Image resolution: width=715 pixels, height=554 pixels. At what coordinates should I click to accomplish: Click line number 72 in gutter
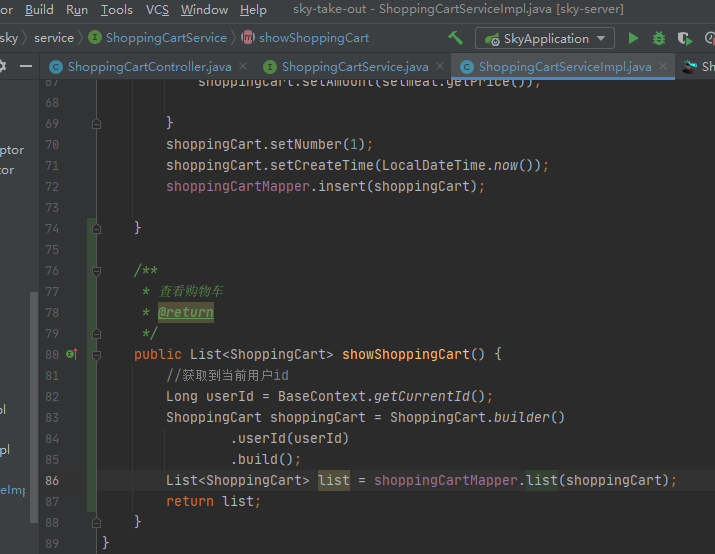(52, 186)
